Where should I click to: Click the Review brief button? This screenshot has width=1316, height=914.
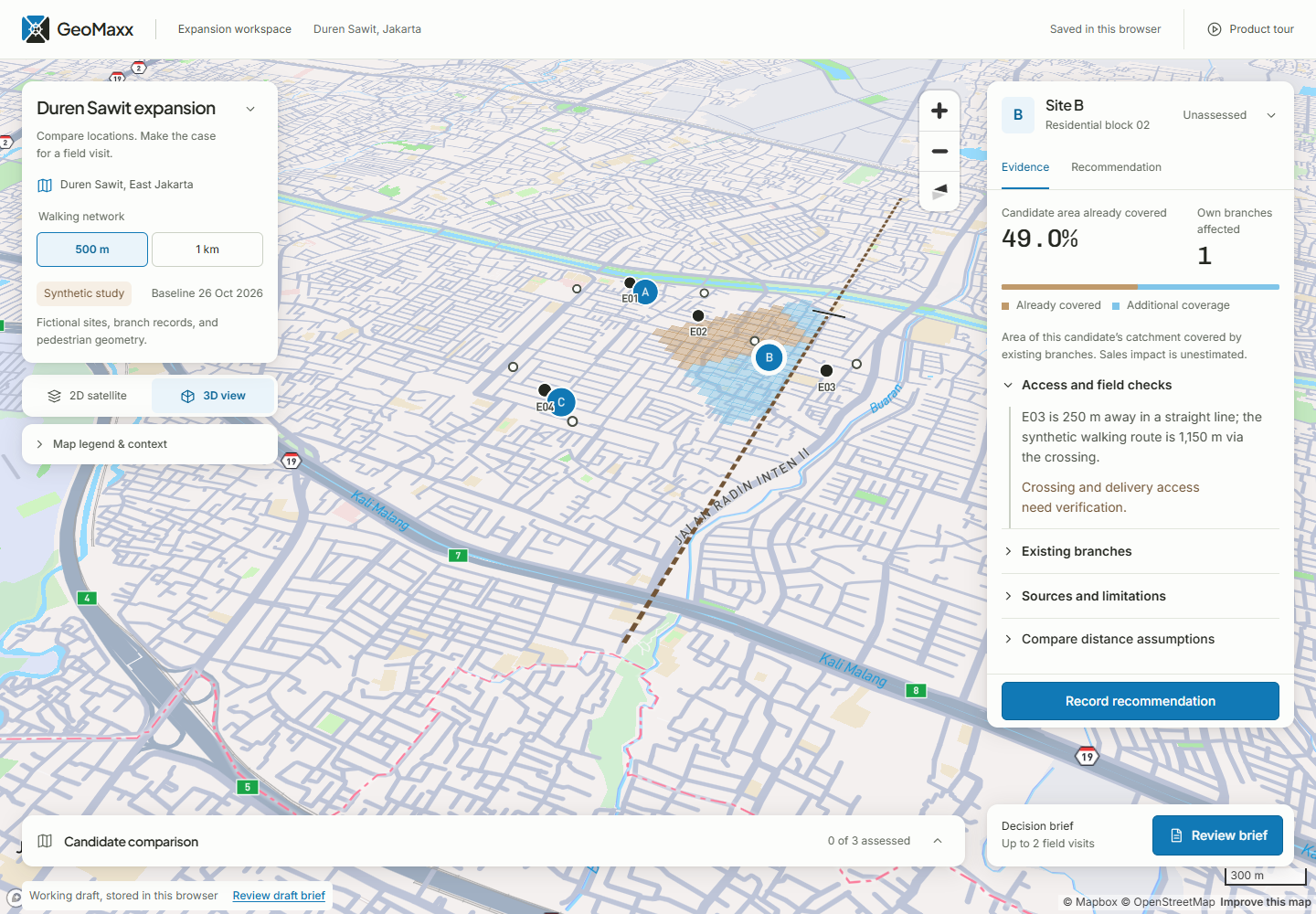click(1217, 835)
